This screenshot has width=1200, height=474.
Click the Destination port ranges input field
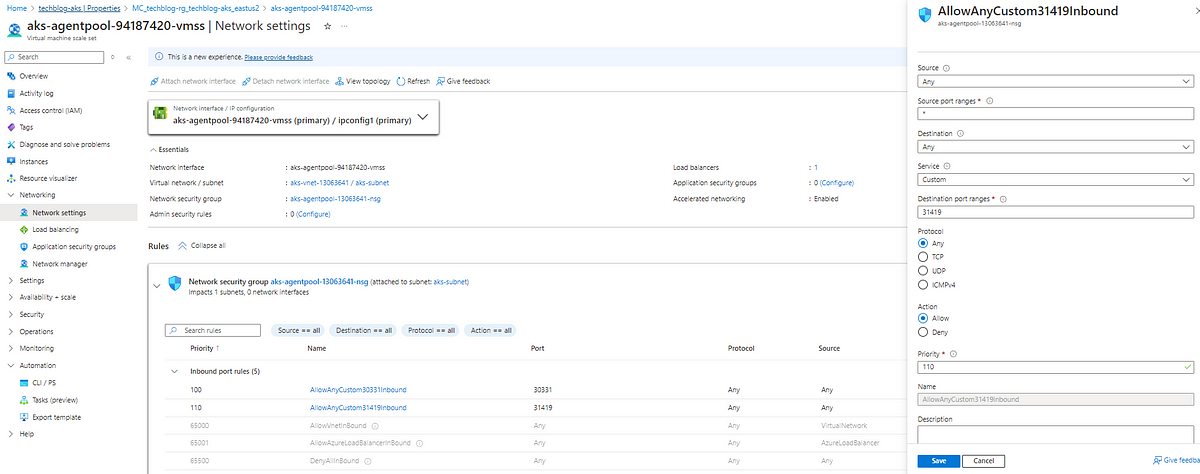click(1054, 212)
